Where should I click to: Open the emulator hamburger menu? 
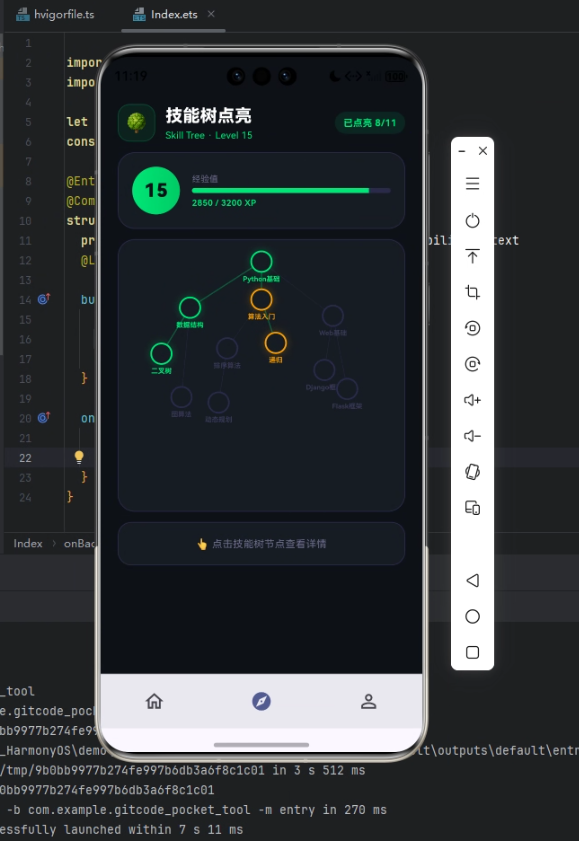coord(472,184)
